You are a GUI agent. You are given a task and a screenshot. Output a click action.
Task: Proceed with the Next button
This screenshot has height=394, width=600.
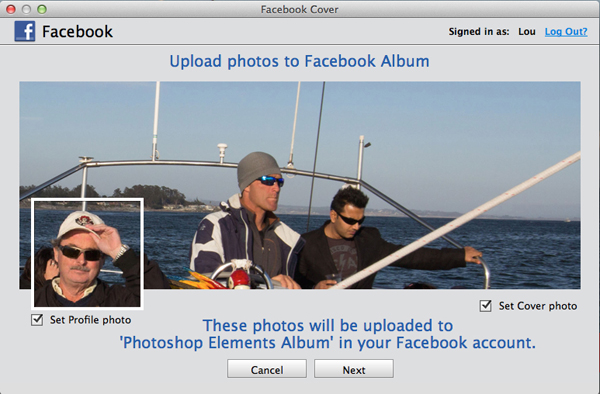(x=354, y=369)
